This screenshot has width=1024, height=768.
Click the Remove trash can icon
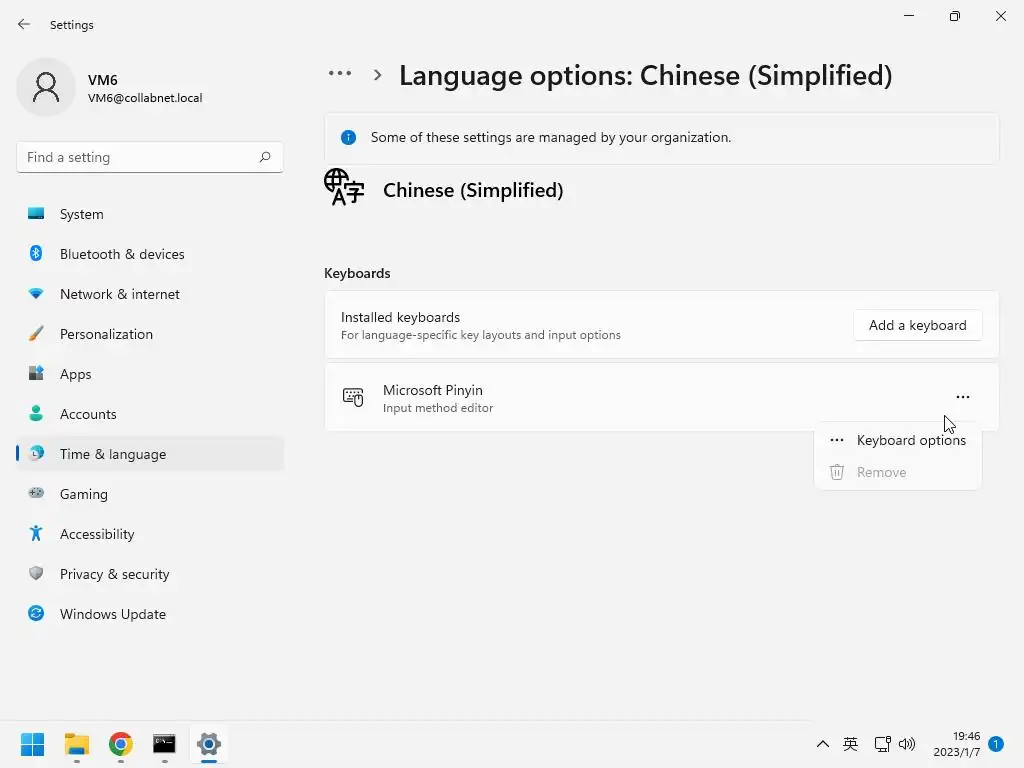(x=837, y=472)
